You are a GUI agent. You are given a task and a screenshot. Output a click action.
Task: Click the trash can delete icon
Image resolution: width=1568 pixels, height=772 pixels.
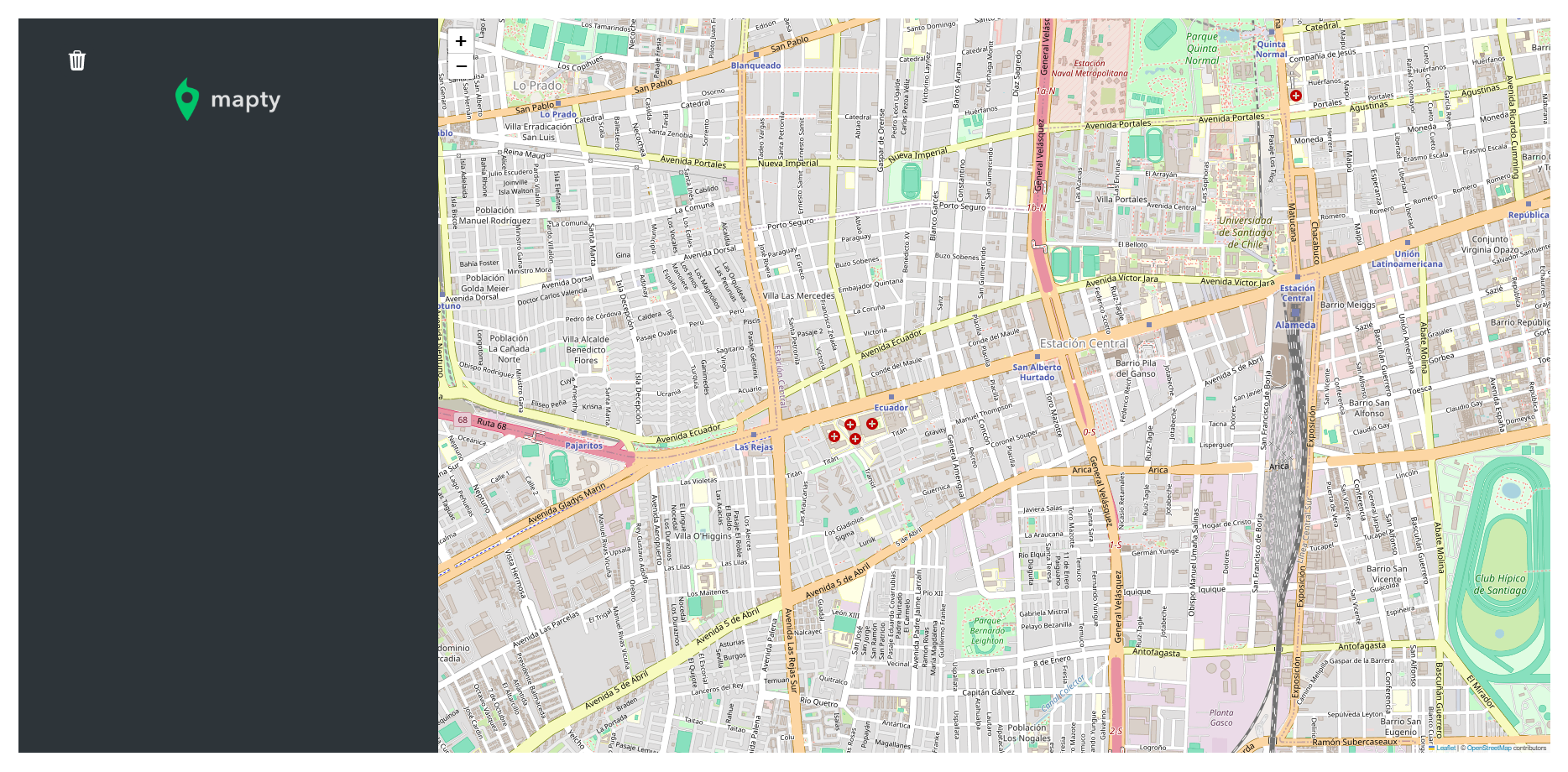coord(77,60)
